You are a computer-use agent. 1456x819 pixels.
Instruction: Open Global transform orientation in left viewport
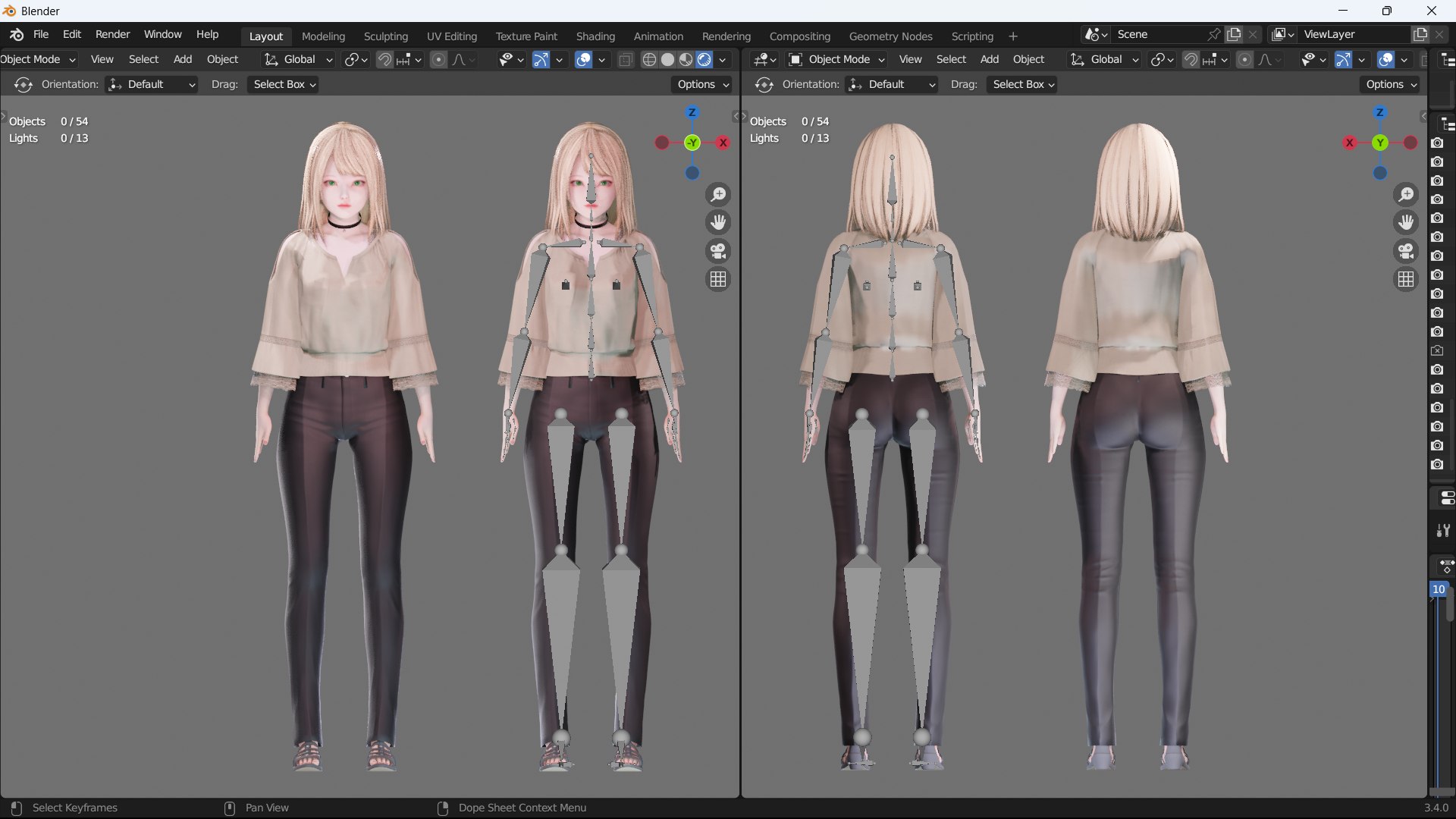(298, 59)
